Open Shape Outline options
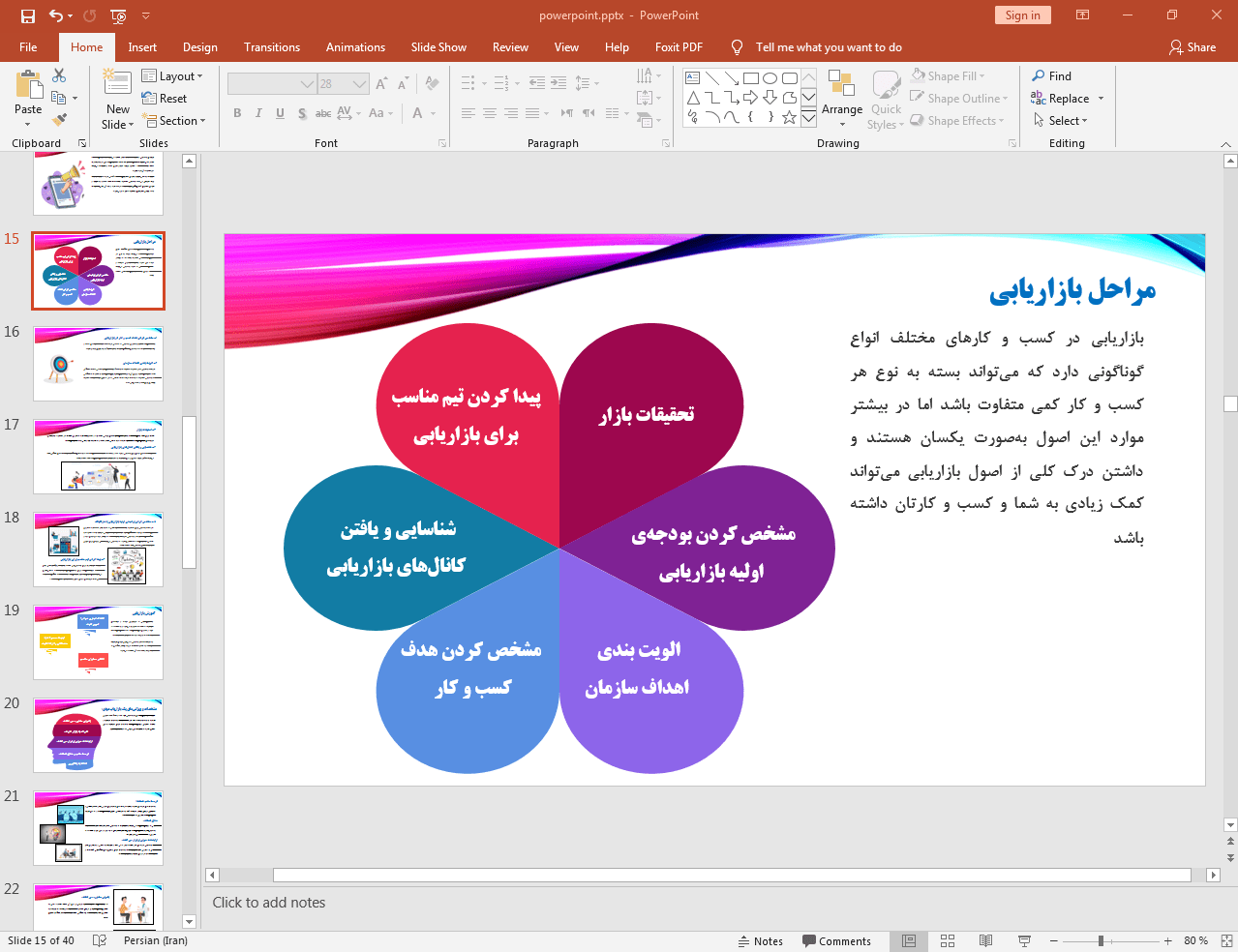Image resolution: width=1238 pixels, height=952 pixels. (x=959, y=98)
